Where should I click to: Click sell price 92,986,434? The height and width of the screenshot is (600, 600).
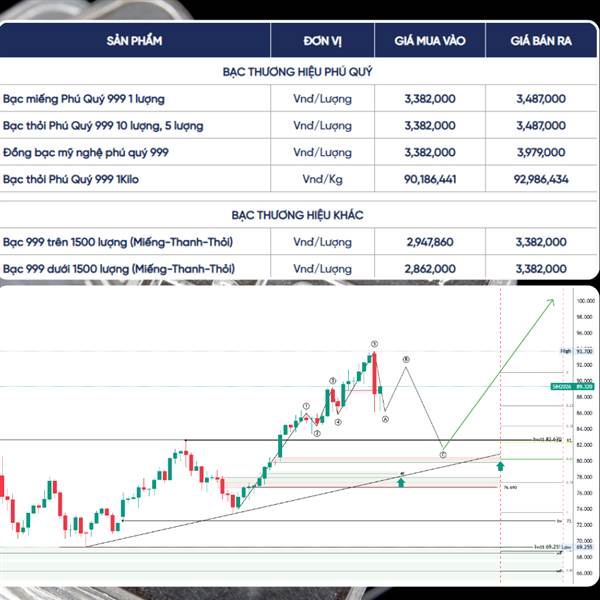pyautogui.click(x=541, y=179)
